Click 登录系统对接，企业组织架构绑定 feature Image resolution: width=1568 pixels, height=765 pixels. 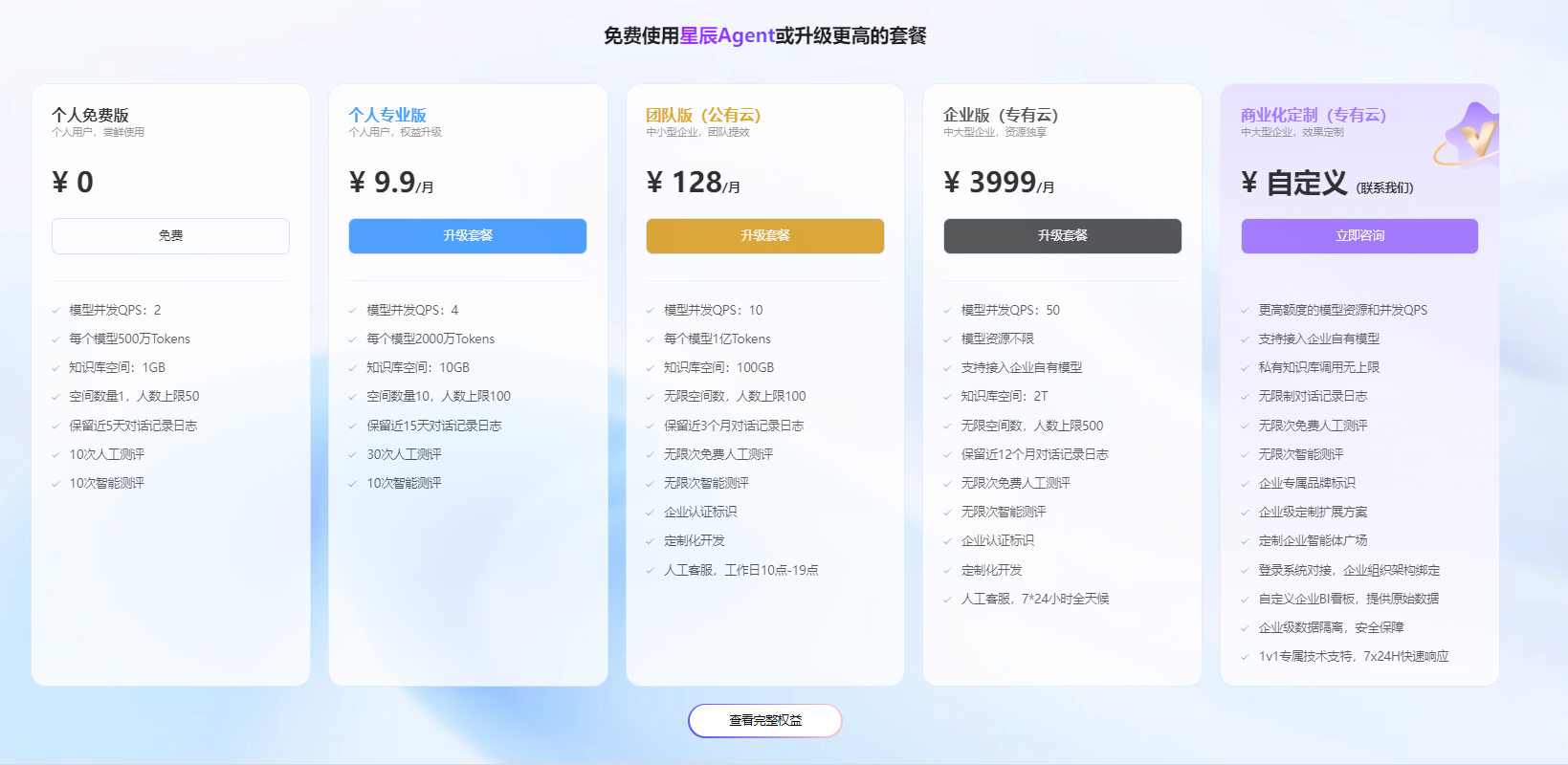[1349, 570]
